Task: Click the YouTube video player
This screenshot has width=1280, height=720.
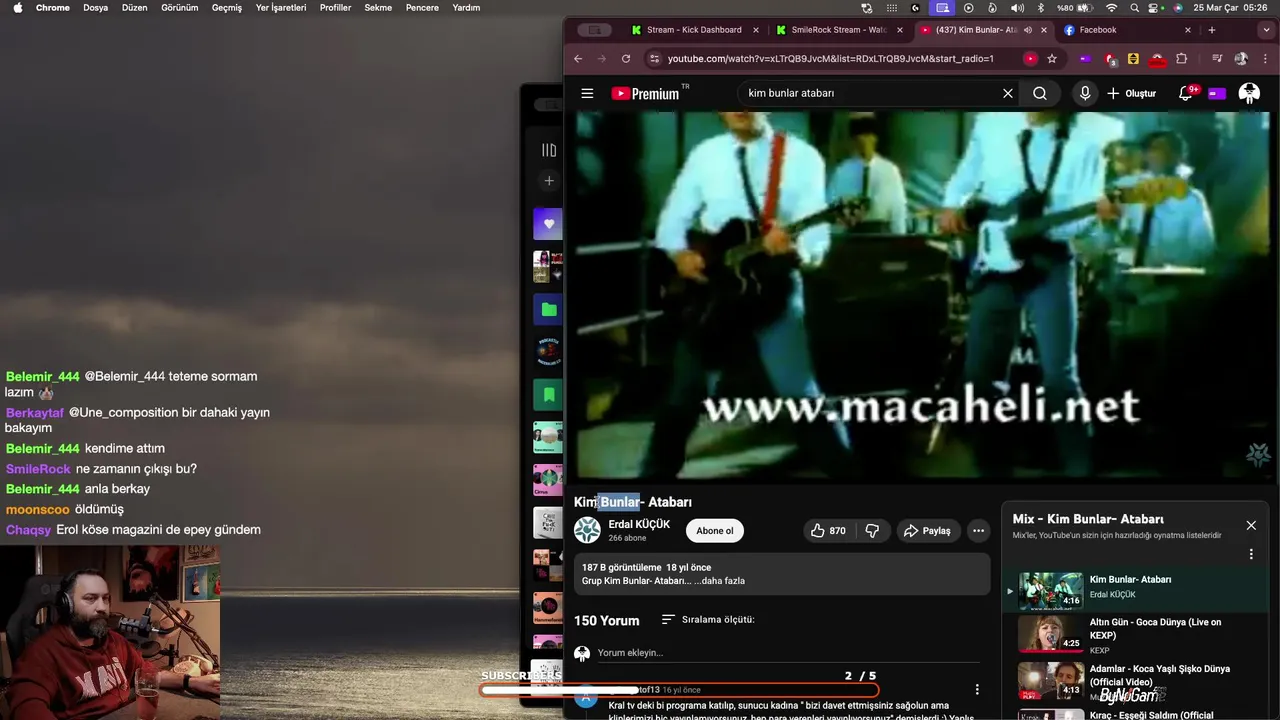Action: pos(922,296)
